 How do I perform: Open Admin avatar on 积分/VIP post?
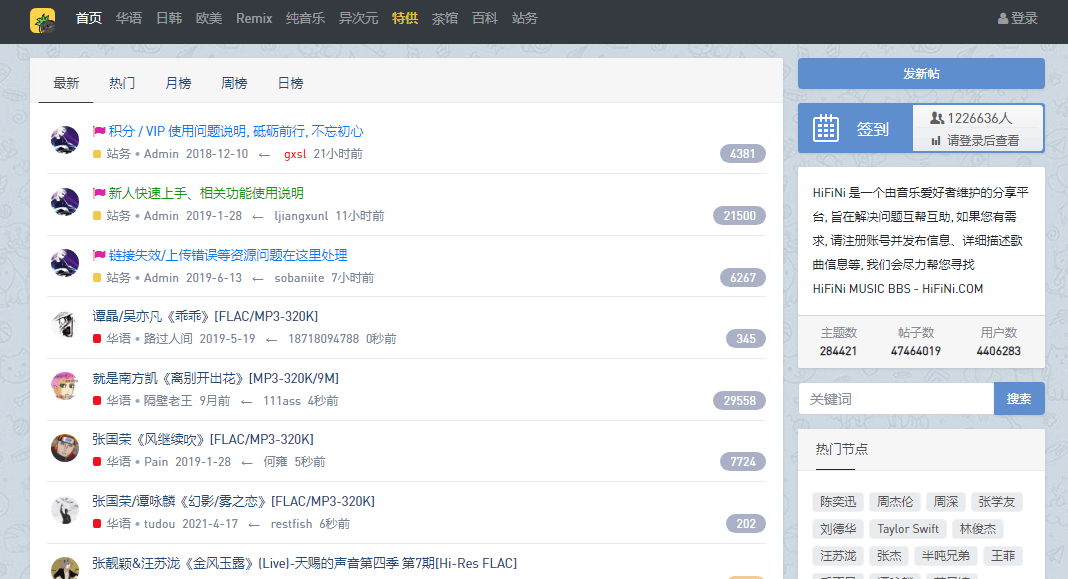coord(65,141)
